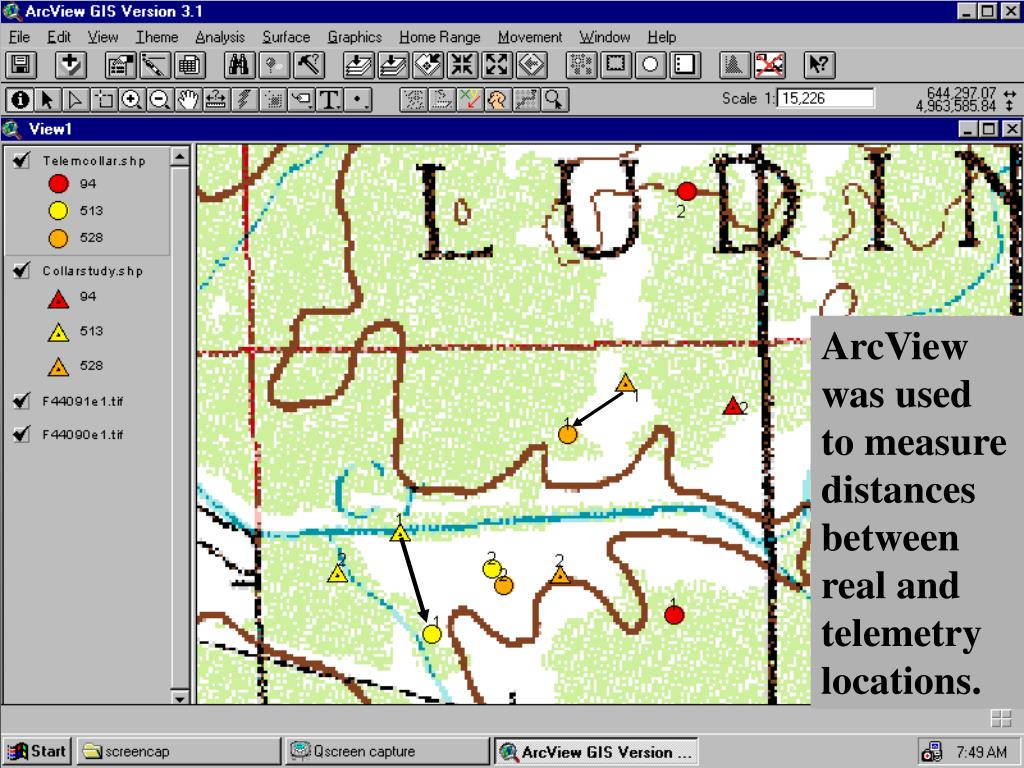Click the inward-arrows Zoom In button
The width and height of the screenshot is (1024, 768).
pyautogui.click(x=462, y=65)
